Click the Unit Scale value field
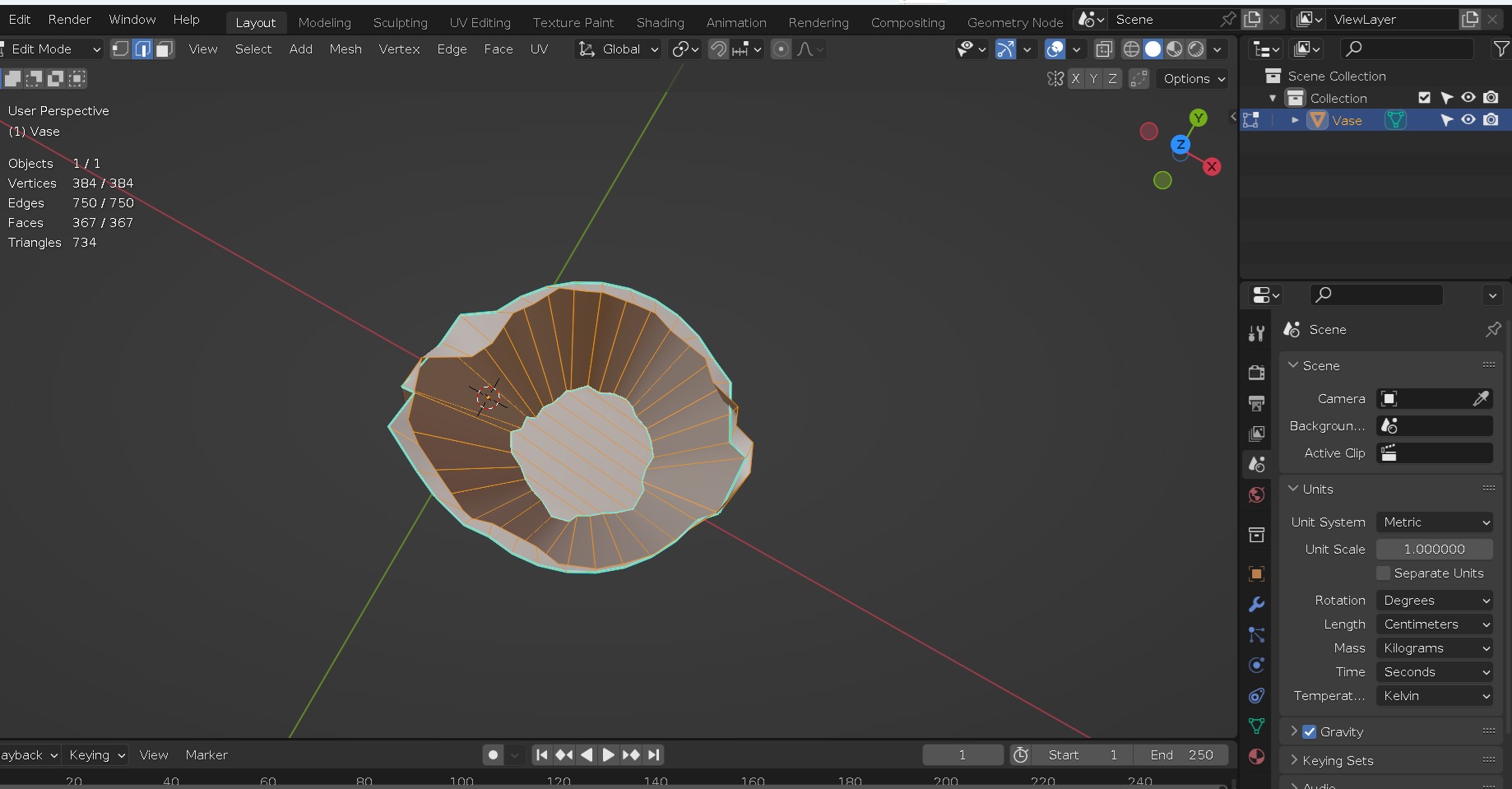Screen dimensions: 1512x789 1435,549
